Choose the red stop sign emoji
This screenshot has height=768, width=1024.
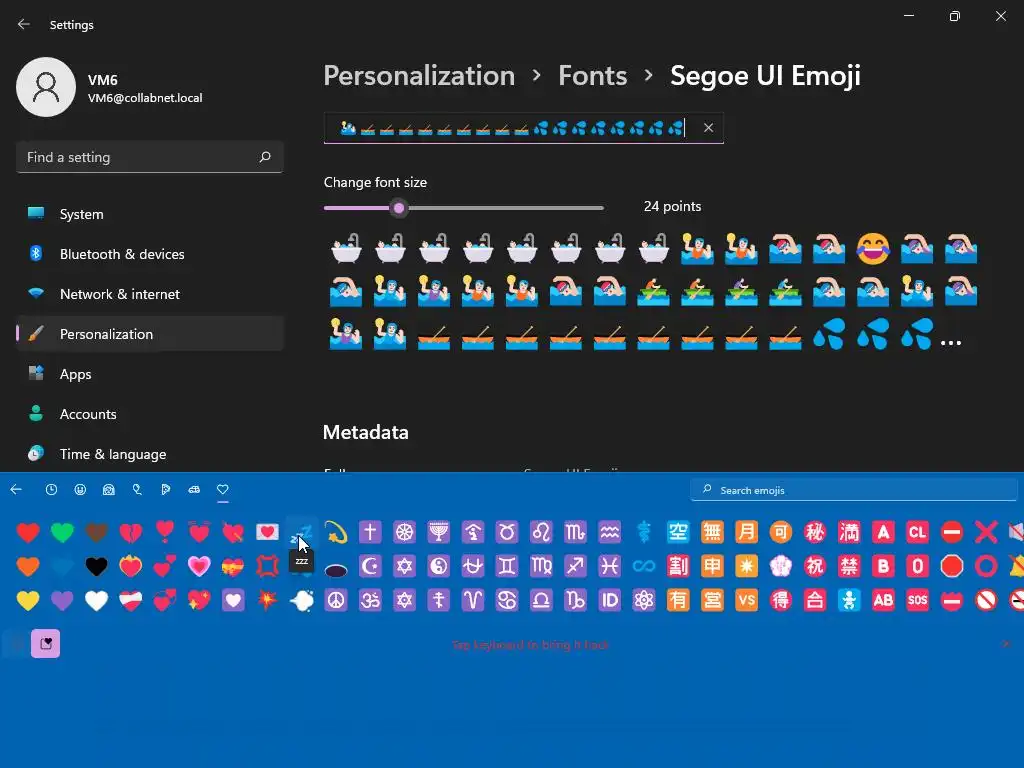[x=952, y=566]
